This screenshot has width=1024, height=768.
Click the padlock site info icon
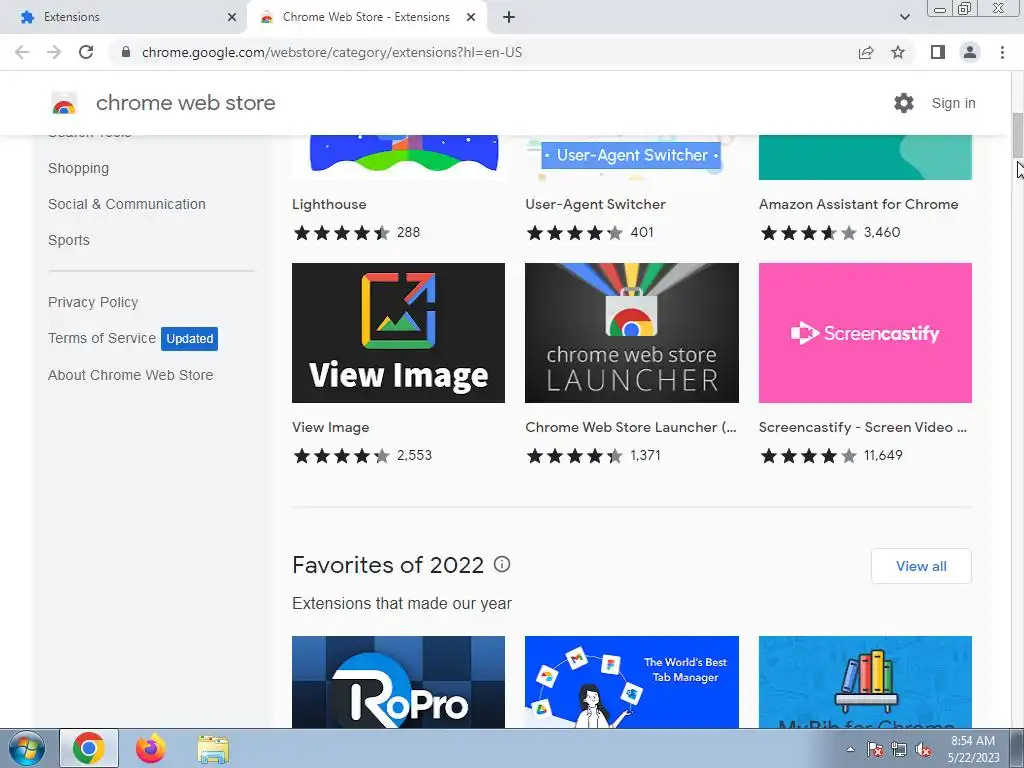[x=127, y=52]
